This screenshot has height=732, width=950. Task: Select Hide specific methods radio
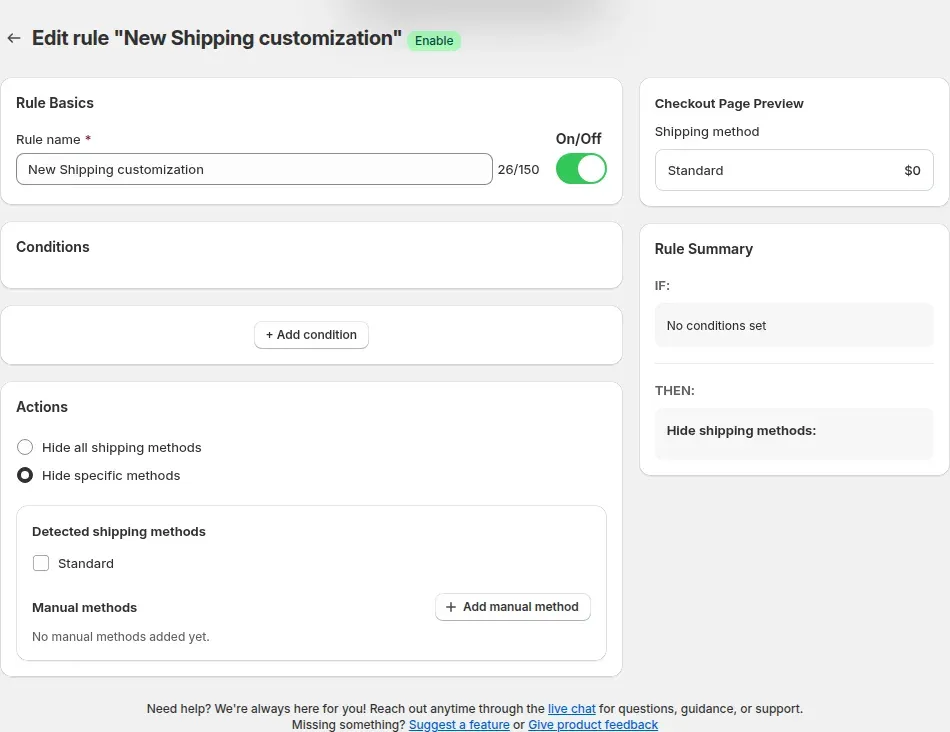25,475
